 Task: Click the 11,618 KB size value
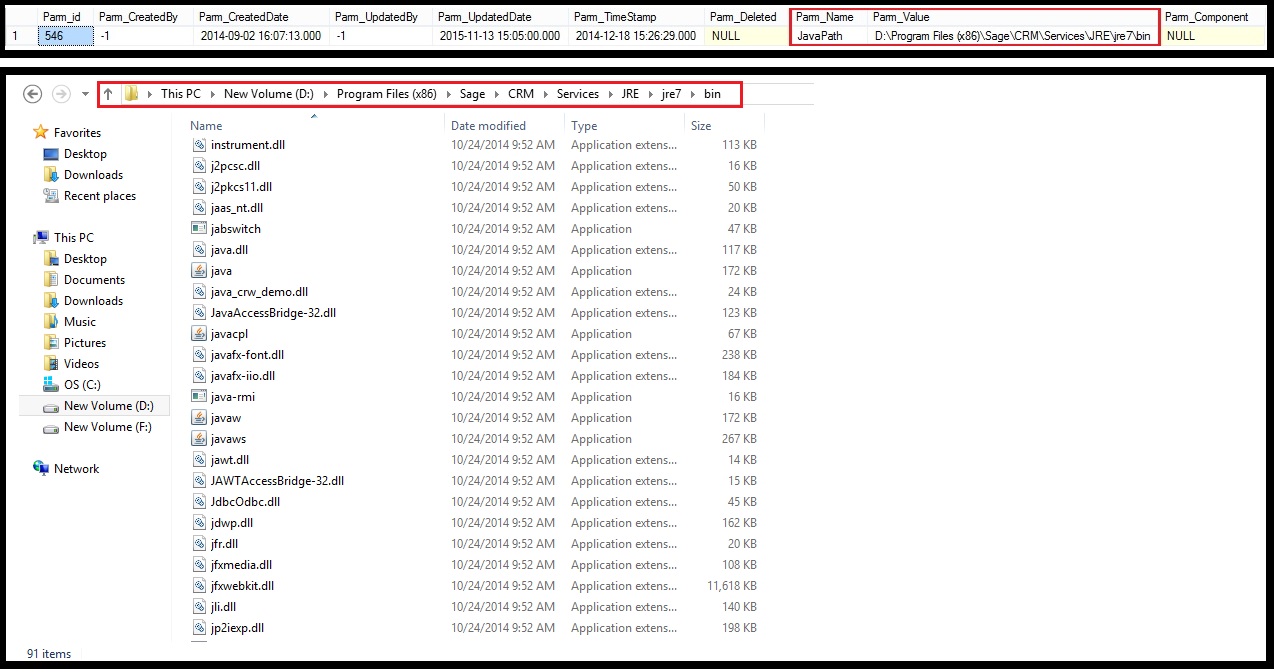tap(732, 586)
